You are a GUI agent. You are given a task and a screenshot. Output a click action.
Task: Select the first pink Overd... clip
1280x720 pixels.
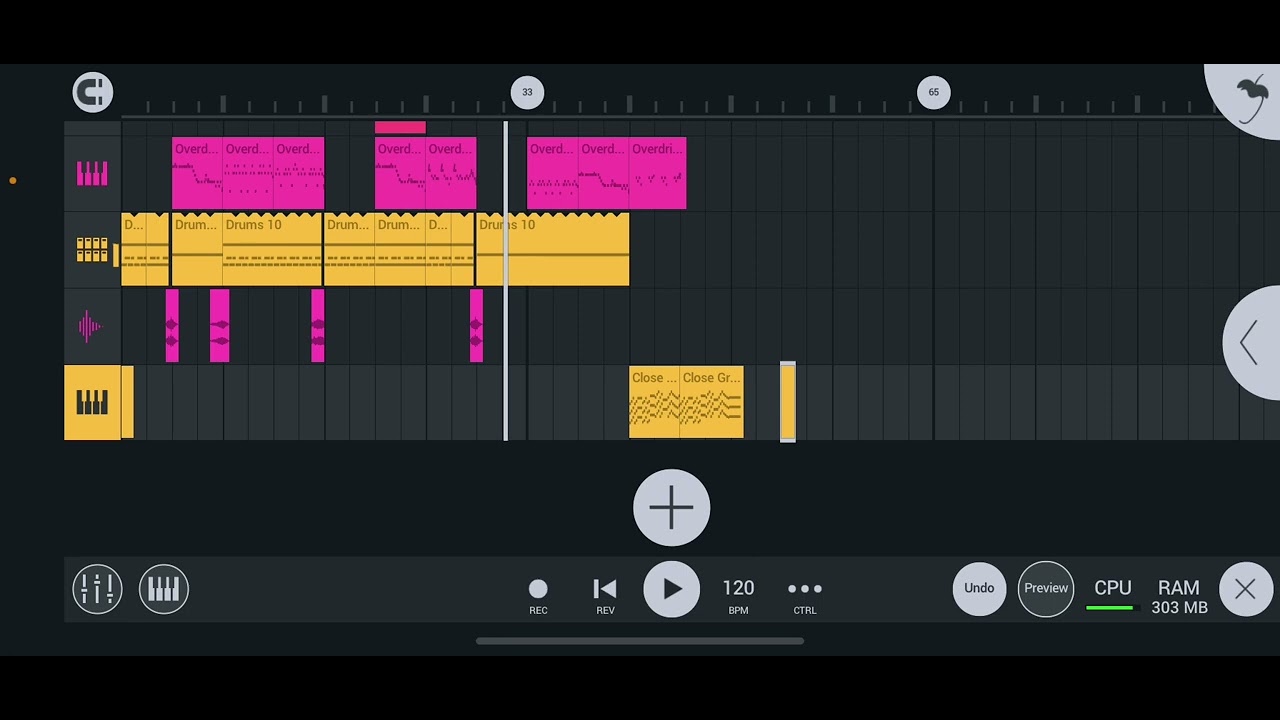click(x=197, y=173)
